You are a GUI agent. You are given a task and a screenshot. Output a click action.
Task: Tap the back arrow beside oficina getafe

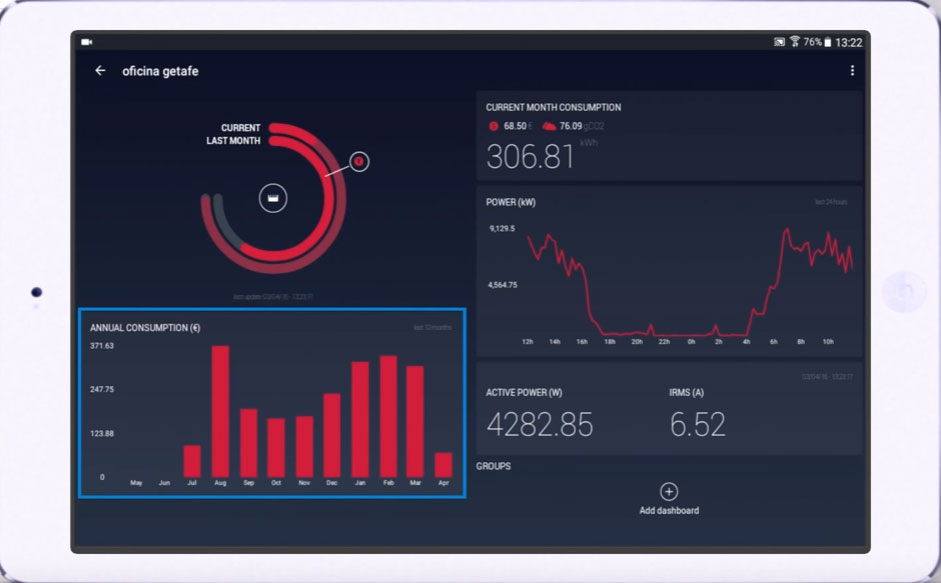click(x=100, y=71)
